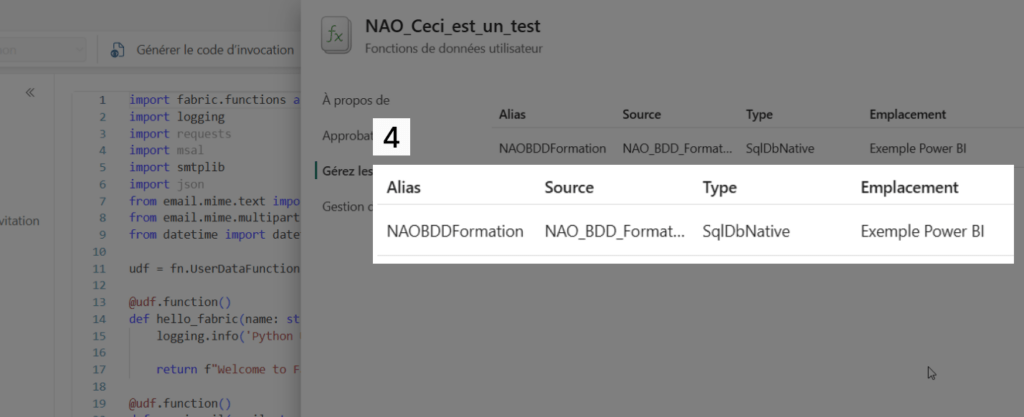This screenshot has width=1024, height=417.
Task: Click SqlDbNative type in the highlighted row
Action: pos(746,232)
